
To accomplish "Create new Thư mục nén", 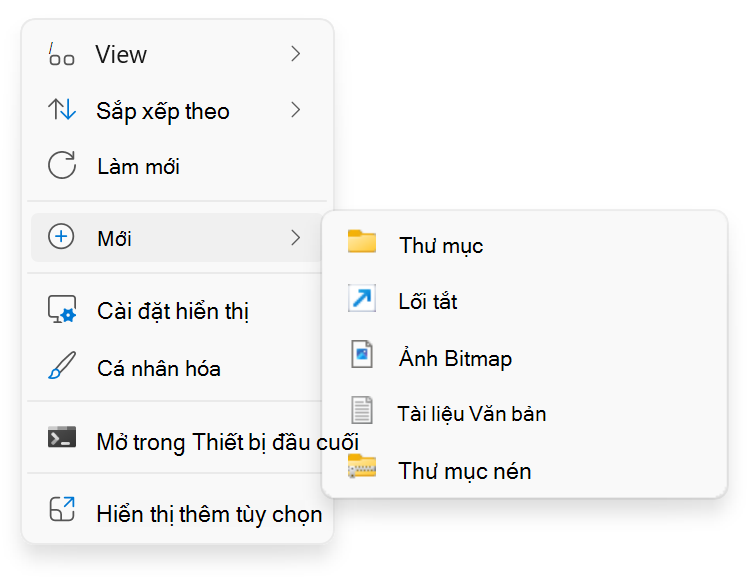I will click(525, 470).
